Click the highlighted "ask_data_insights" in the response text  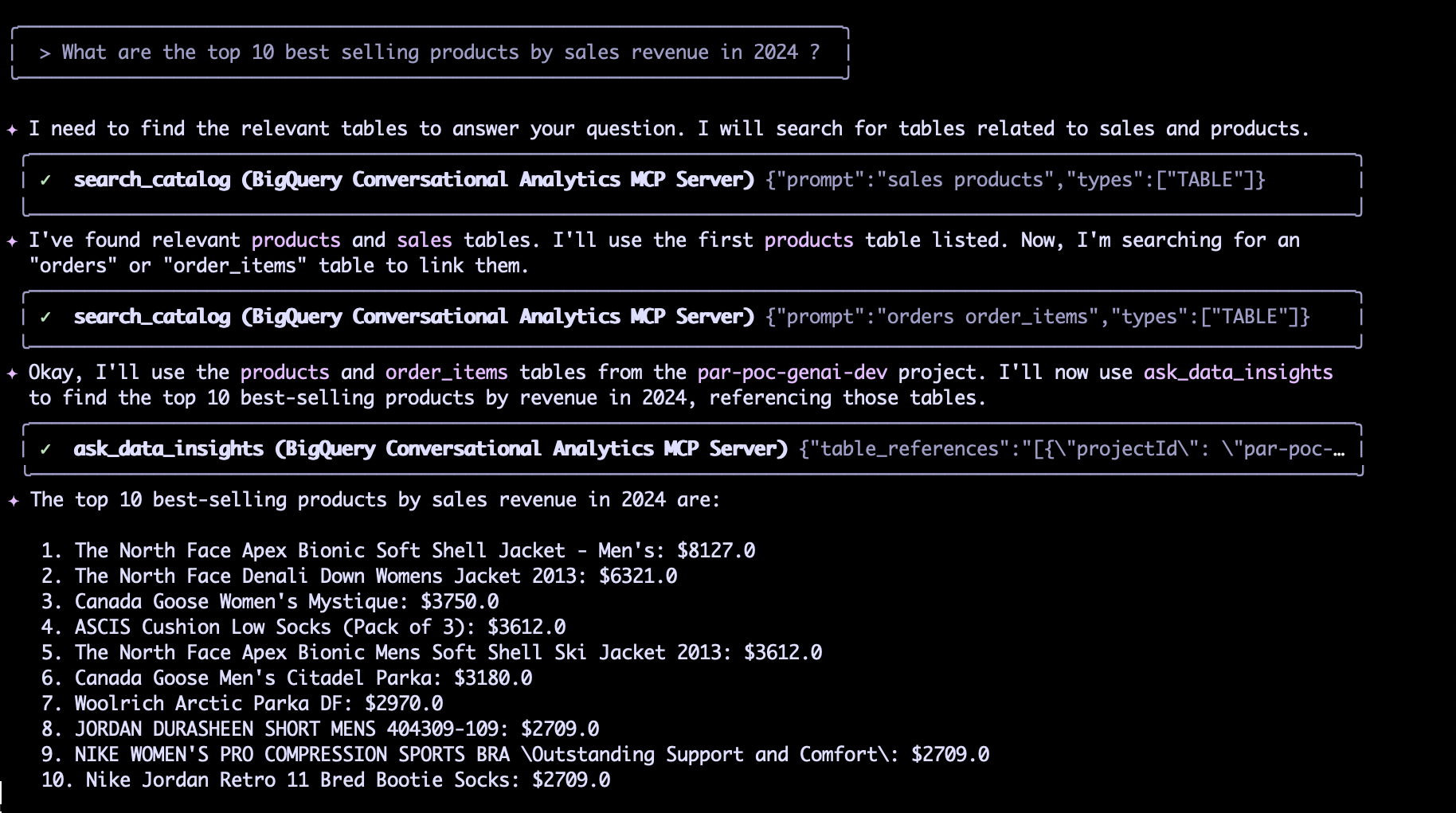[1238, 373]
